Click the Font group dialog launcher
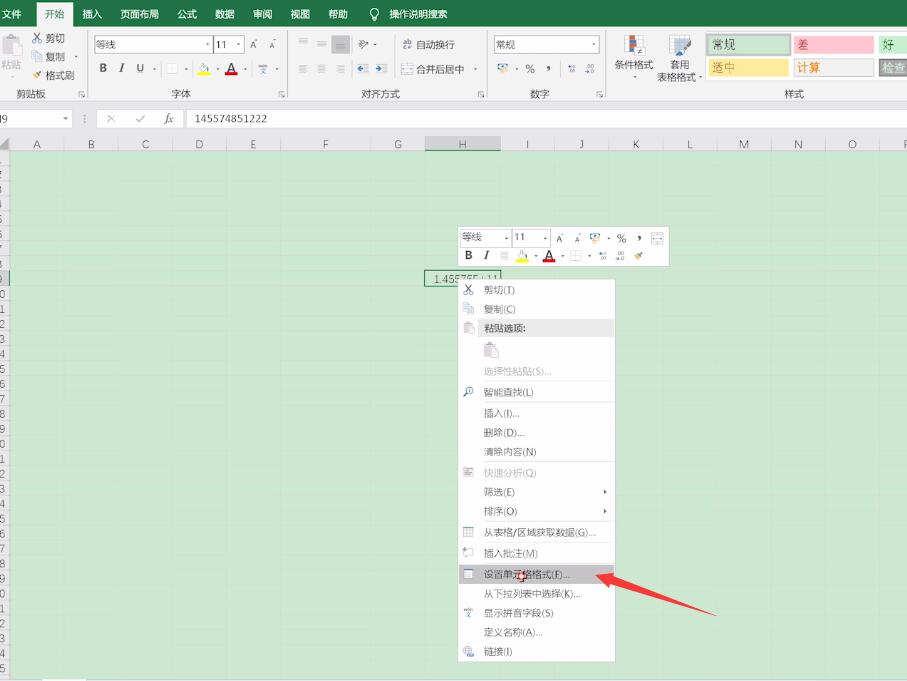This screenshot has width=907, height=681. point(281,94)
